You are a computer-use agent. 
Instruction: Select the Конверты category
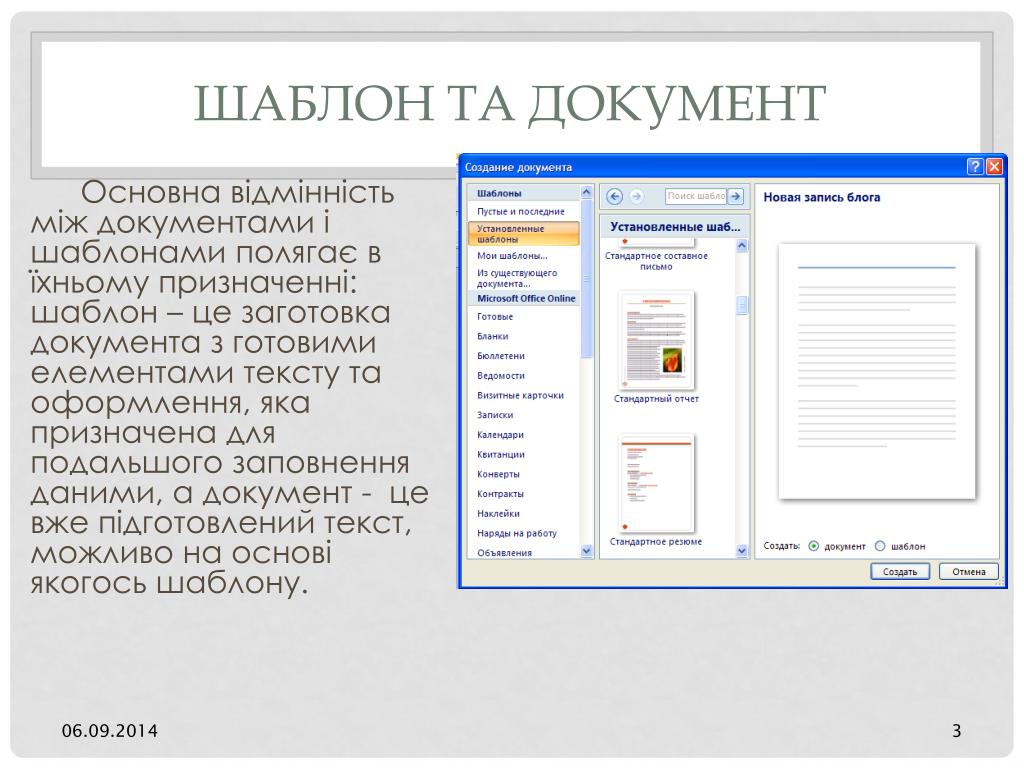(x=498, y=474)
